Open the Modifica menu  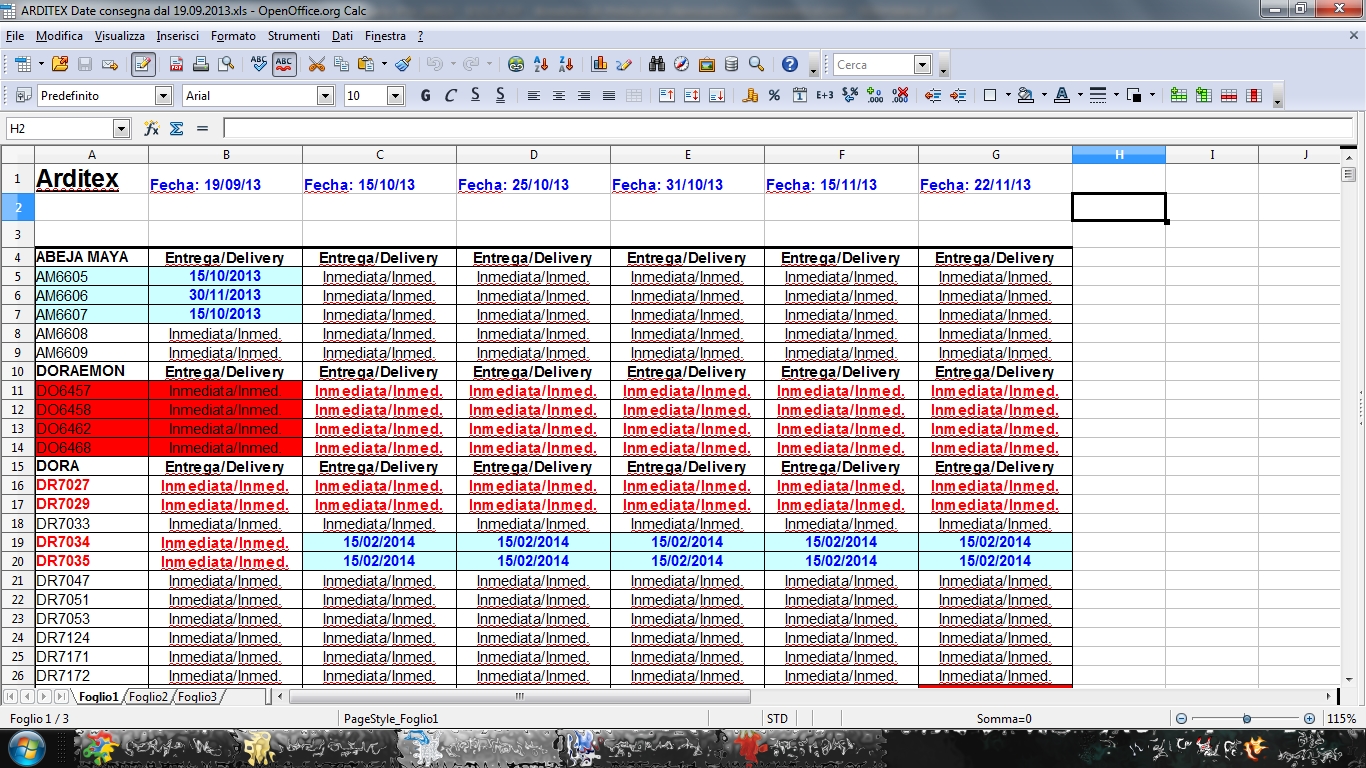tap(59, 36)
